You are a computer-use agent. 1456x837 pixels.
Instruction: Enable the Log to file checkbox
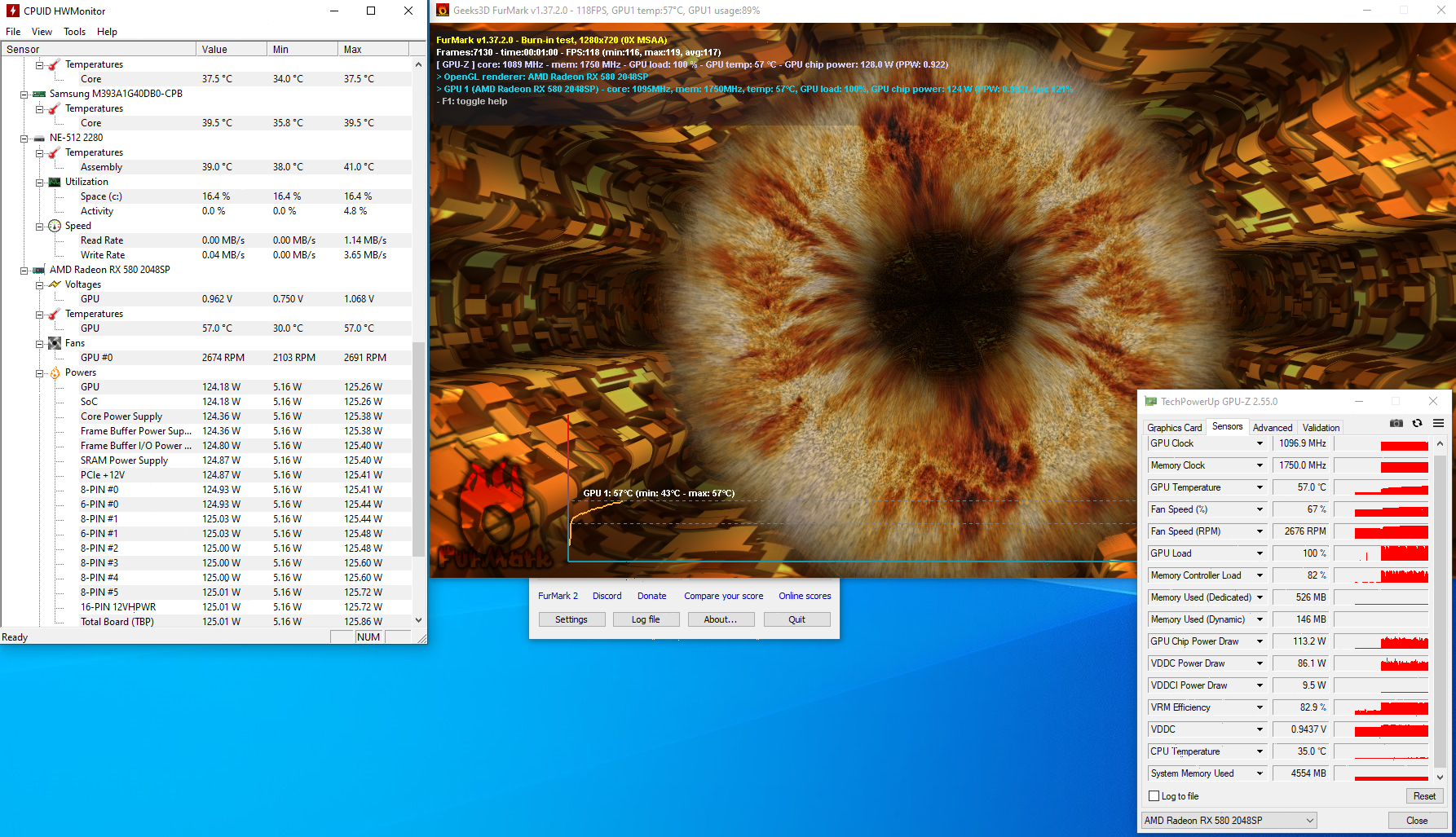[1154, 796]
